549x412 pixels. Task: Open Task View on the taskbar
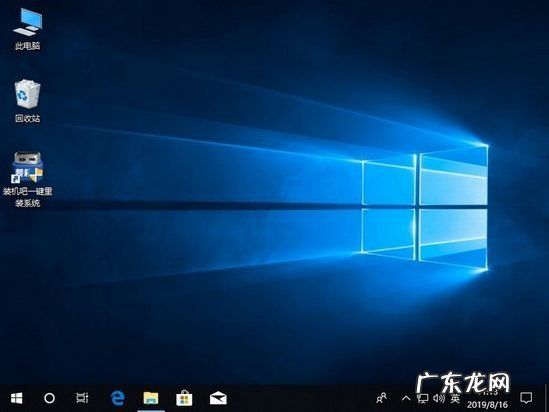[x=82, y=398]
